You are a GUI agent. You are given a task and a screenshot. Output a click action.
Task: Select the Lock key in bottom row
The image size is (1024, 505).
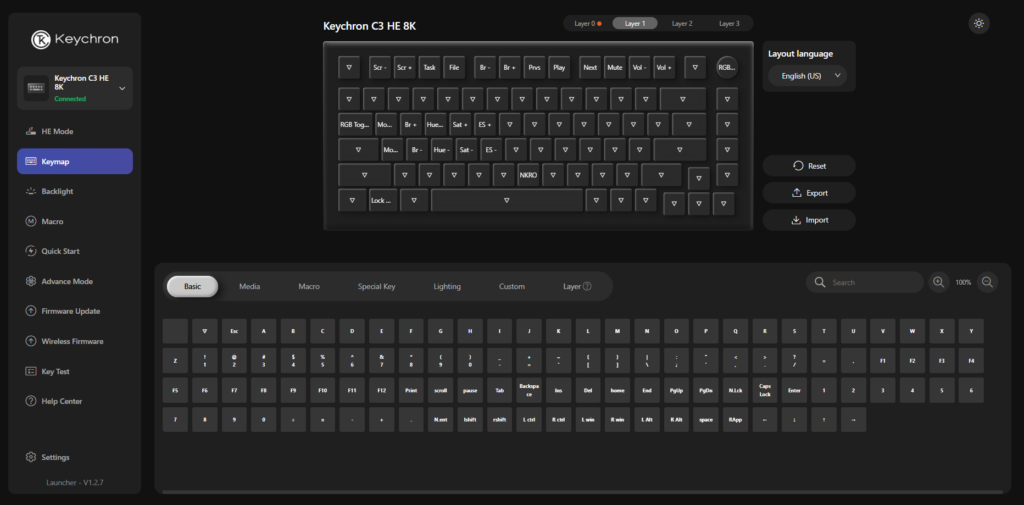[x=383, y=201]
